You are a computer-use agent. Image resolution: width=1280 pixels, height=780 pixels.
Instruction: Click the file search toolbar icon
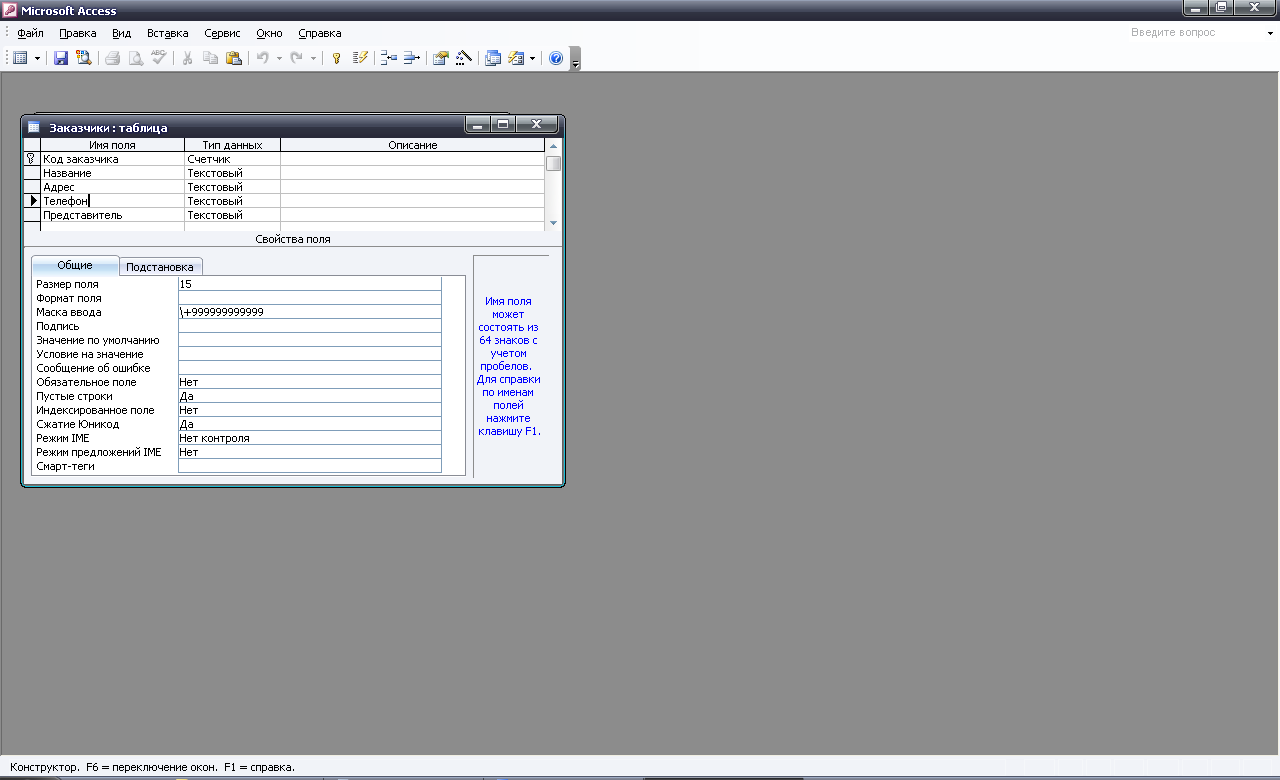83,58
